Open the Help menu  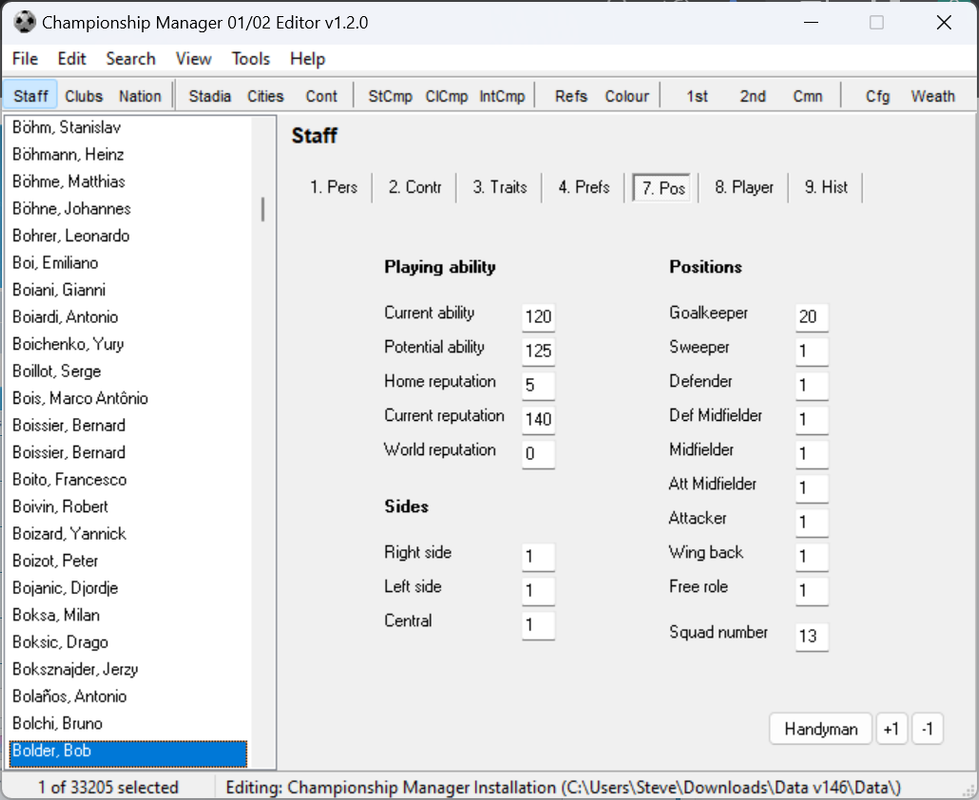click(x=308, y=59)
